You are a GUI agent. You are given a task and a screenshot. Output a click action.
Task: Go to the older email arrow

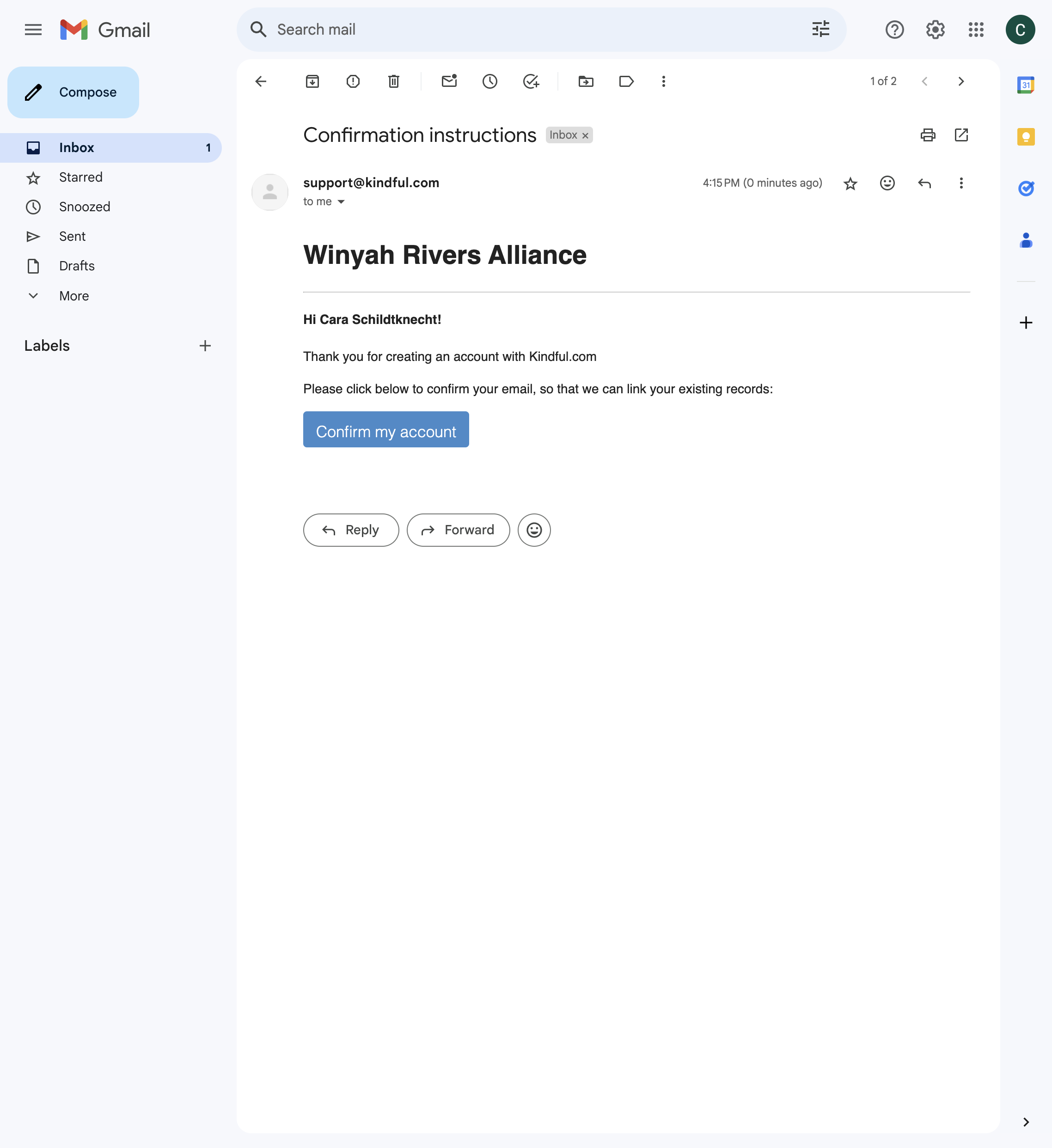coord(961,81)
